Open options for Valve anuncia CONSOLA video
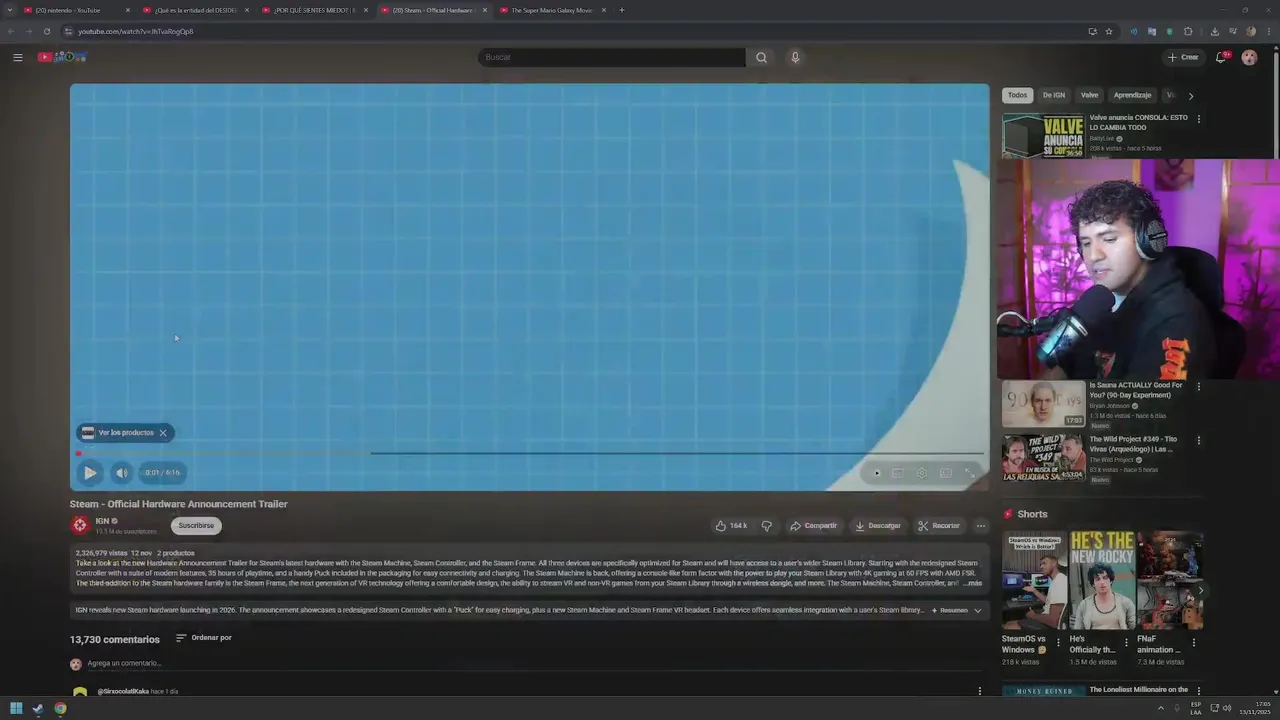The width and height of the screenshot is (1280, 720). (x=1198, y=119)
